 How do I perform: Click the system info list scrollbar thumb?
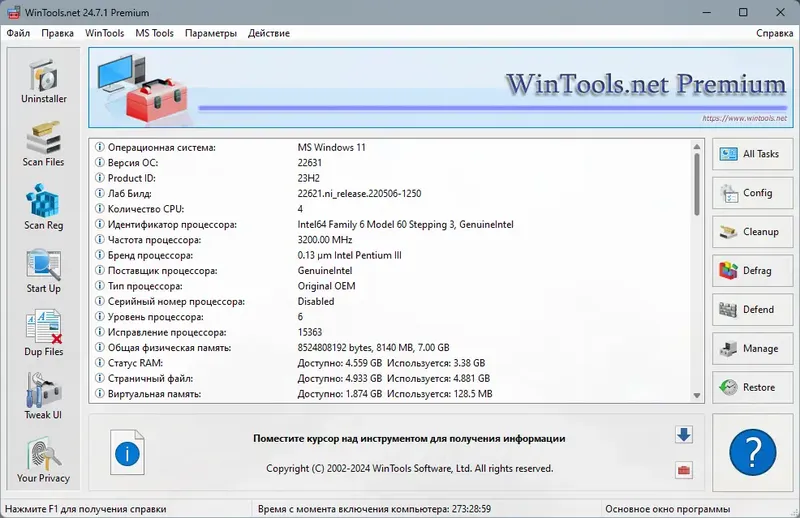click(696, 184)
